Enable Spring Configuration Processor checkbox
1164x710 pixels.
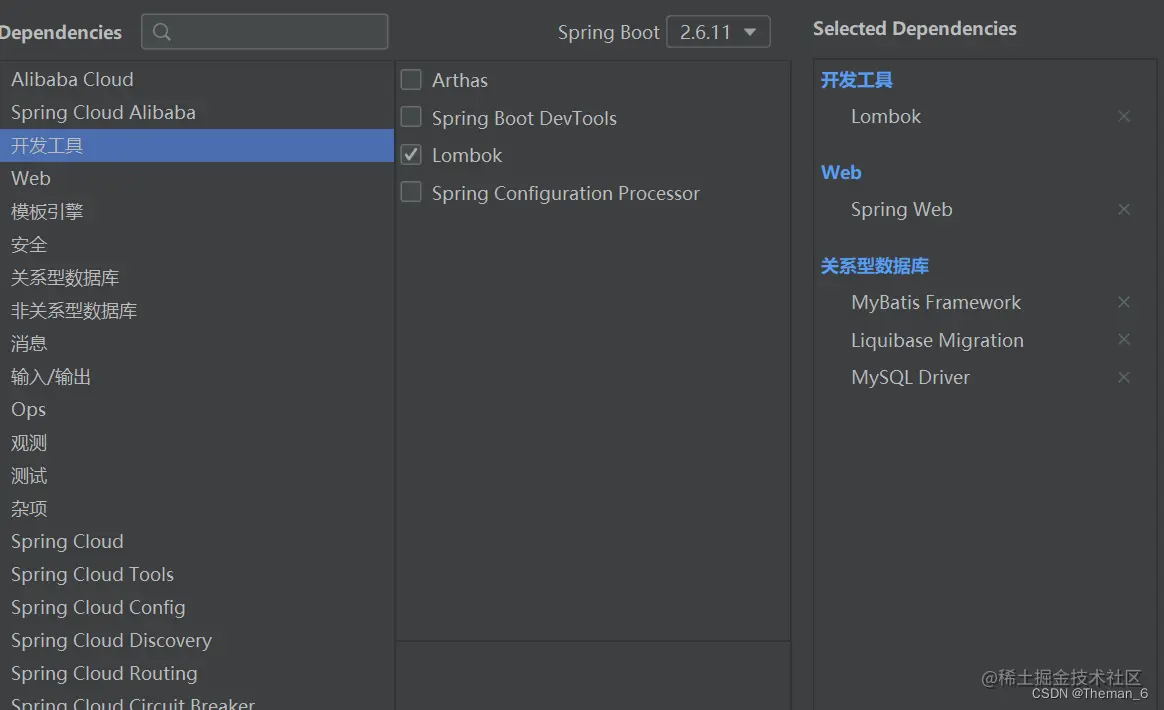[x=411, y=192]
